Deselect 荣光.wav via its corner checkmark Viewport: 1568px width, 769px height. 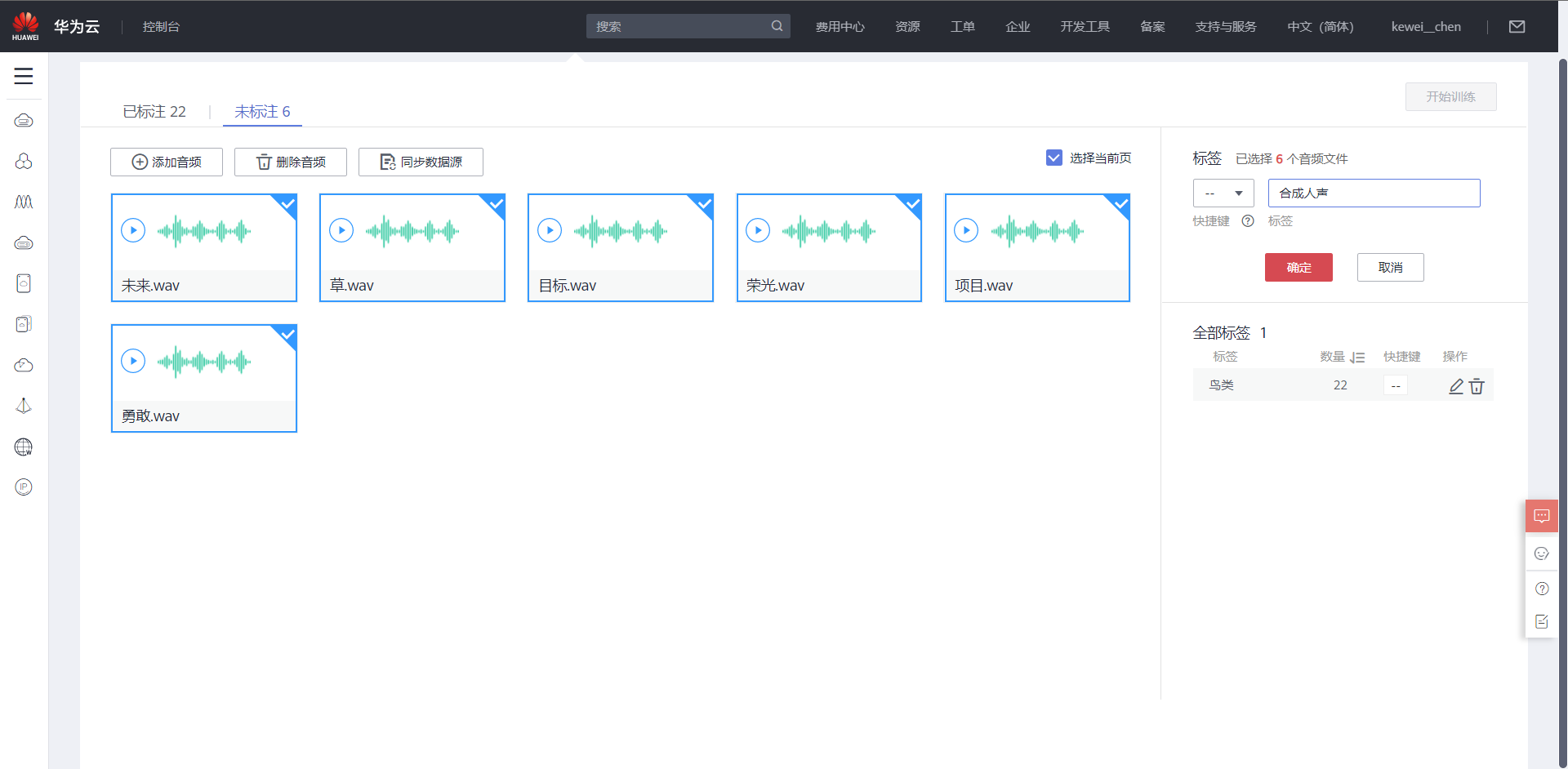pyautogui.click(x=912, y=203)
